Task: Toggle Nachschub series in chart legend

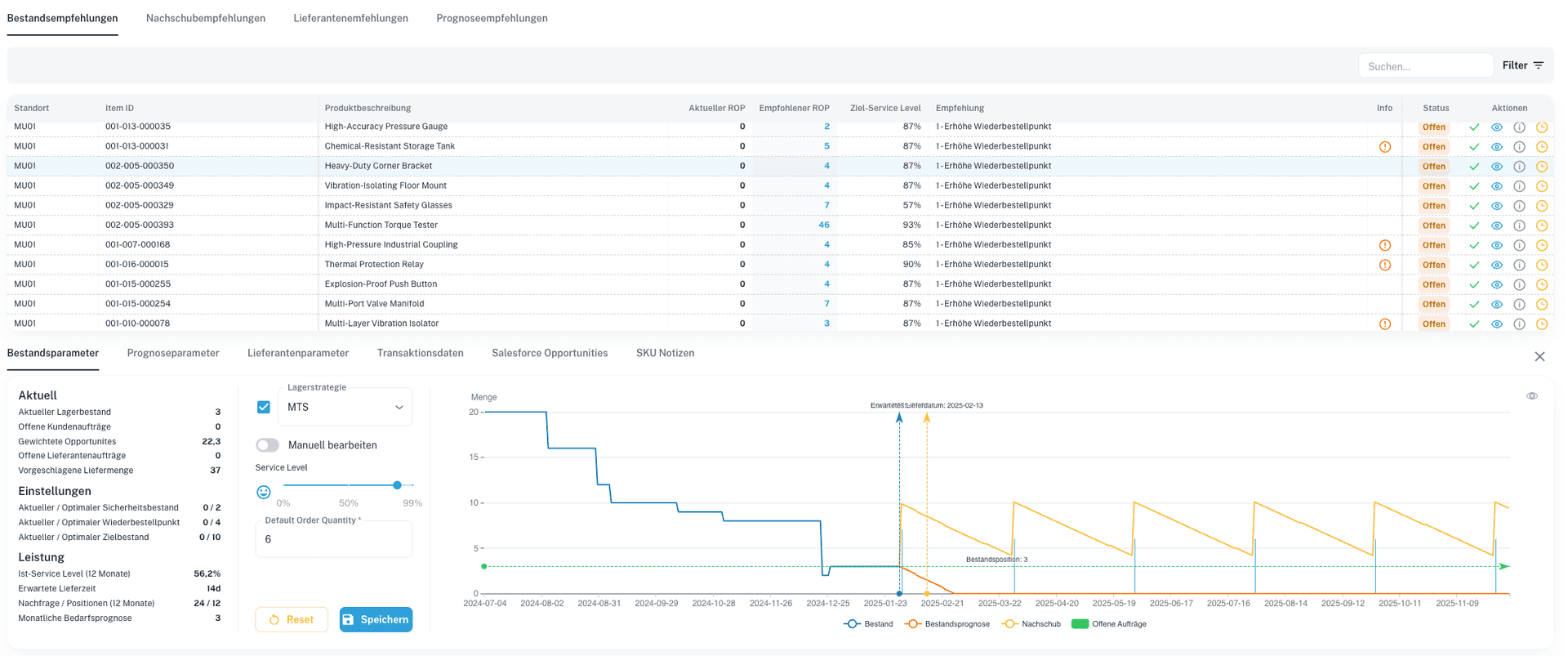Action: (x=1031, y=624)
